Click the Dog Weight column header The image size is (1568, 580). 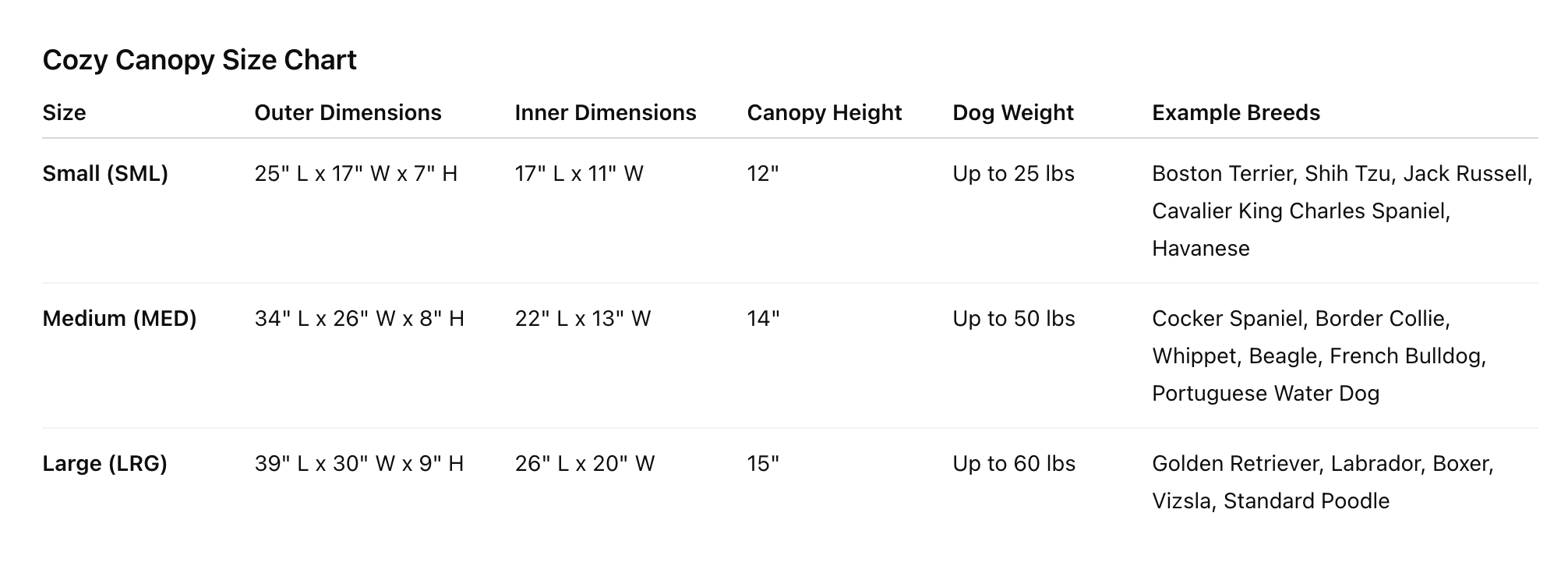1012,113
